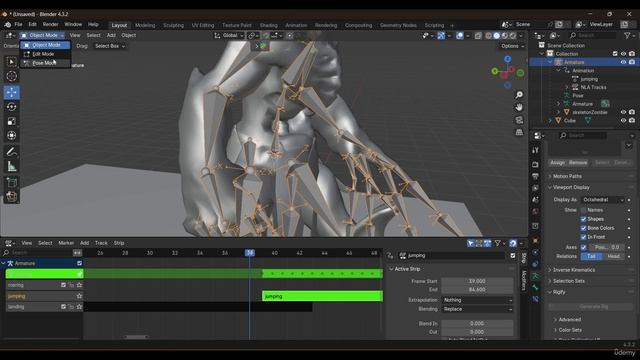Click the Relations Tail button
The width and height of the screenshot is (640, 360).
point(591,256)
